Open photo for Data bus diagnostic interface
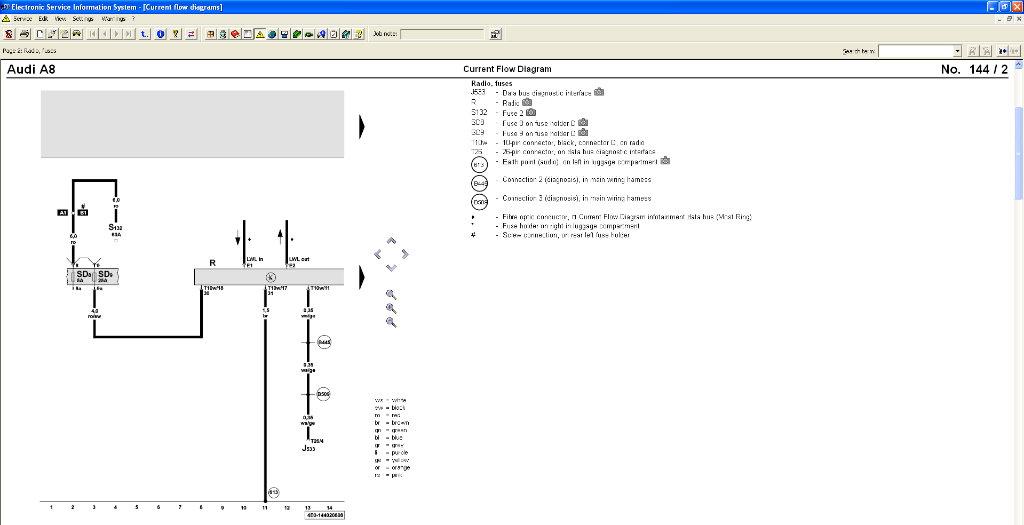 pos(599,92)
